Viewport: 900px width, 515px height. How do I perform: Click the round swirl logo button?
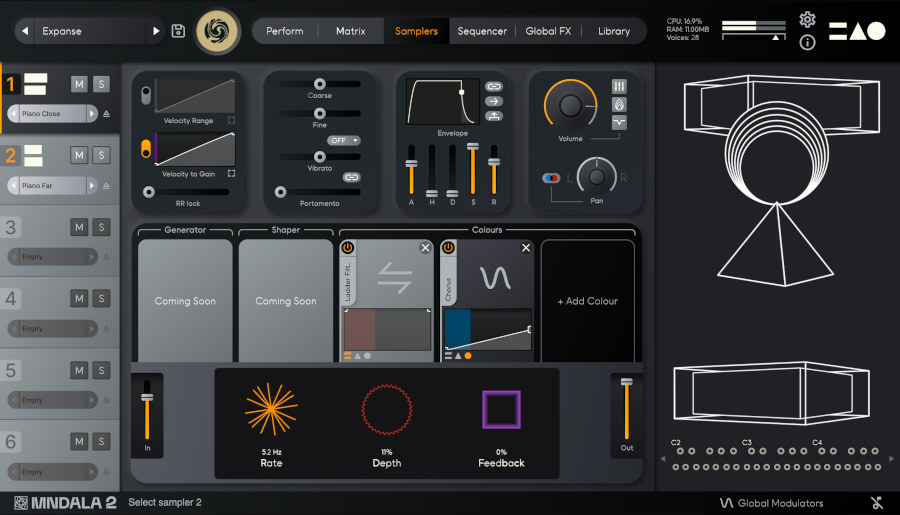[218, 31]
